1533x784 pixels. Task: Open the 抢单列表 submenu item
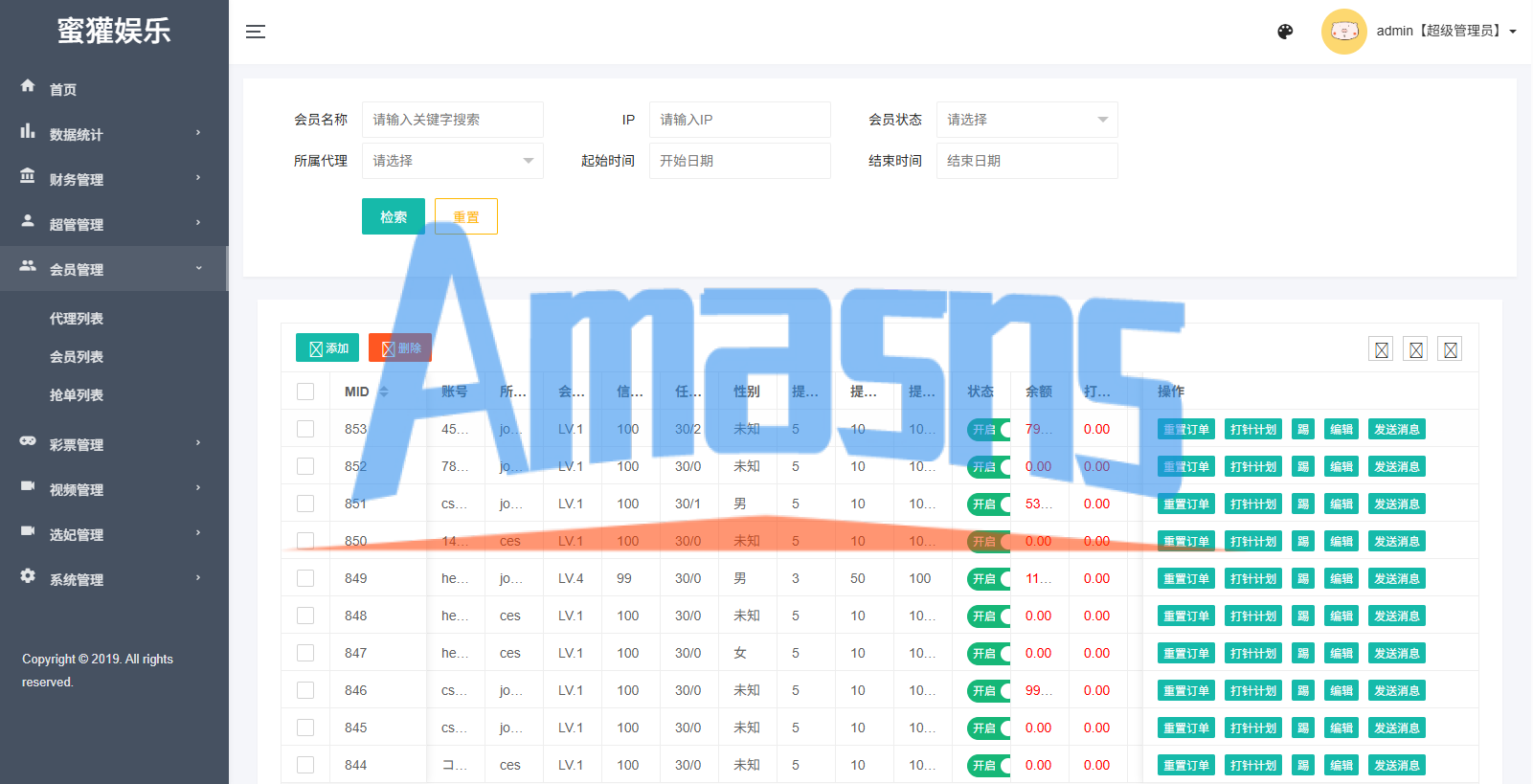tap(77, 395)
